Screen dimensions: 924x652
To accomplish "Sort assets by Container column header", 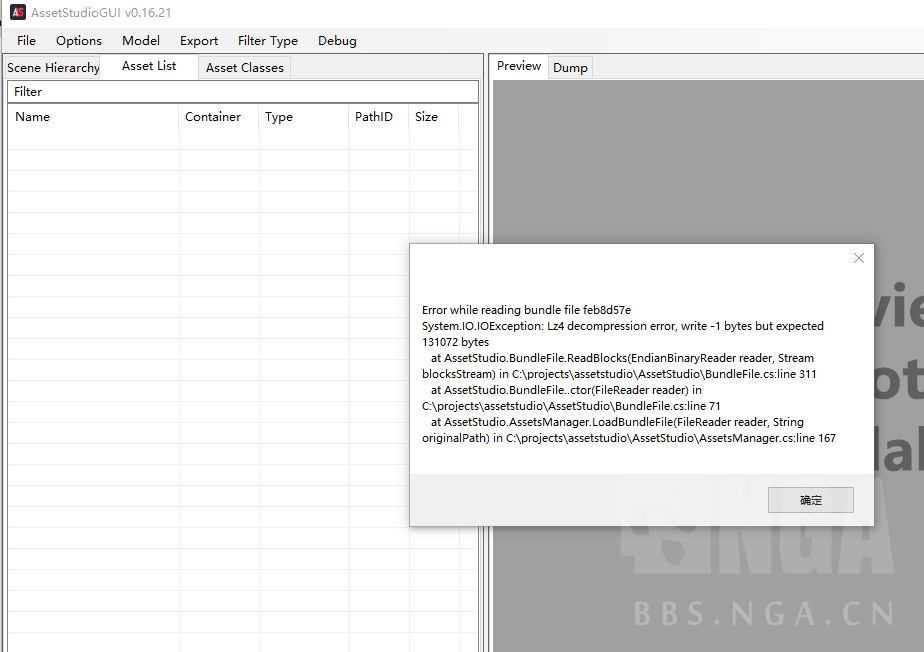I will pos(218,117).
